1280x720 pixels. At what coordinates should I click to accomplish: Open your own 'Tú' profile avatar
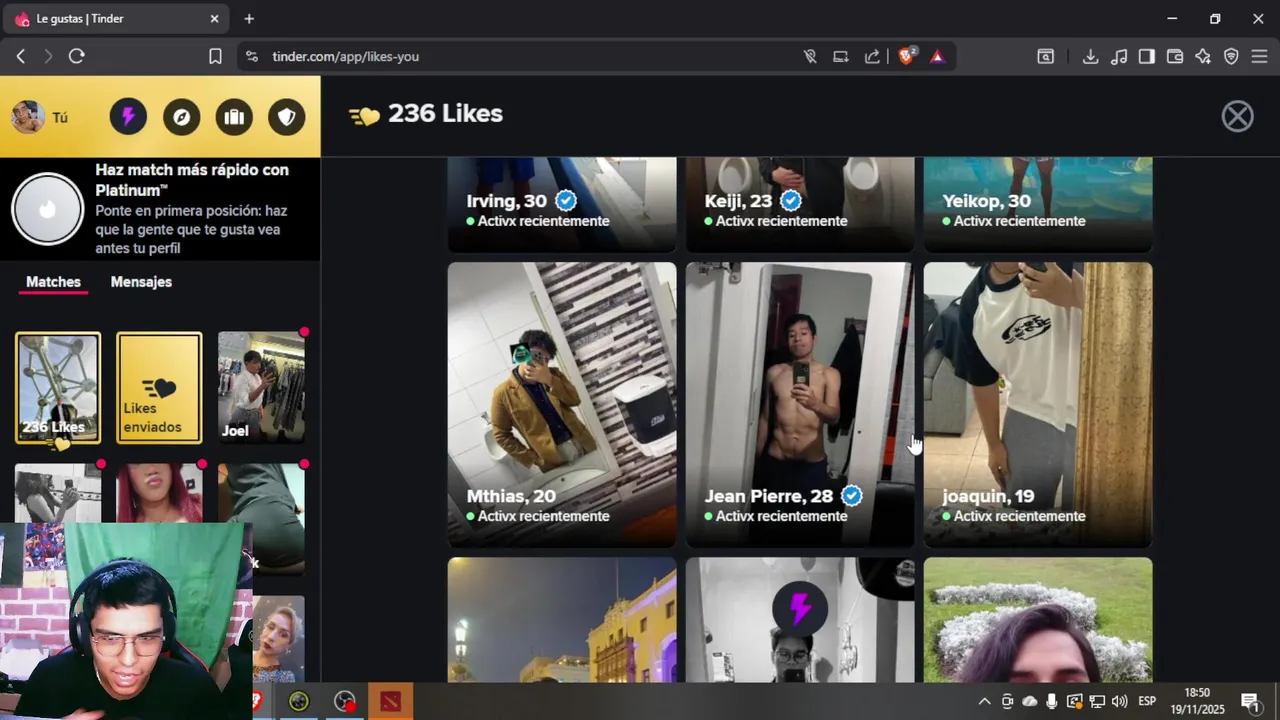click(x=28, y=117)
